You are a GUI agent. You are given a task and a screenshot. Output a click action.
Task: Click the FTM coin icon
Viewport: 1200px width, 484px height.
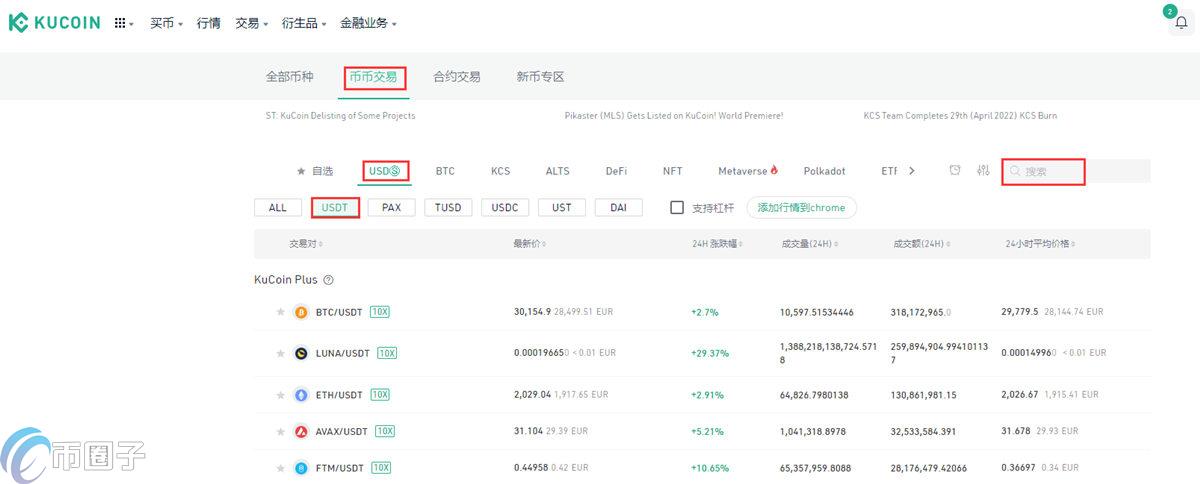click(x=301, y=468)
